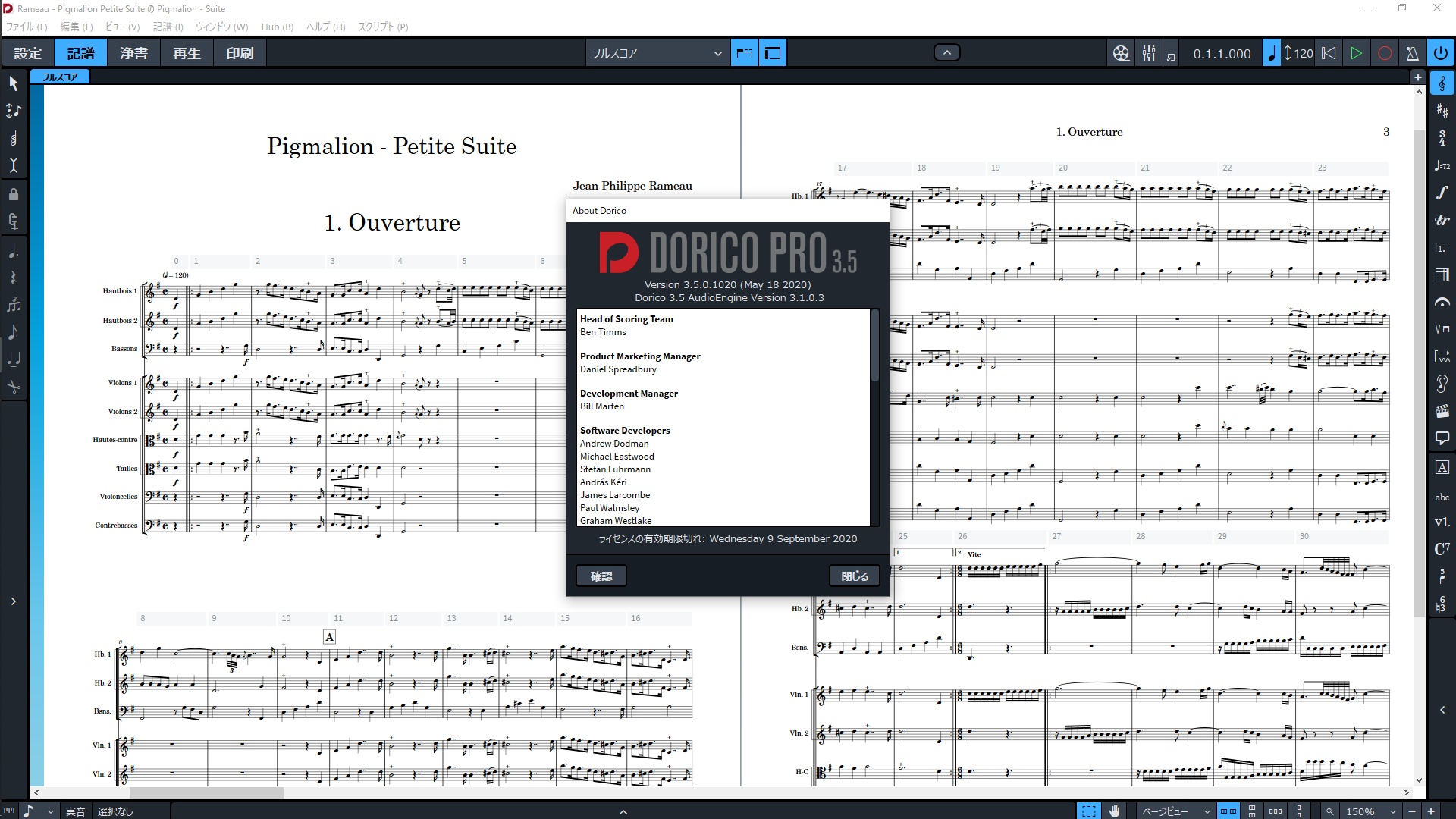Open the スクリプト (P) menu
1456x819 pixels.
pyautogui.click(x=383, y=27)
